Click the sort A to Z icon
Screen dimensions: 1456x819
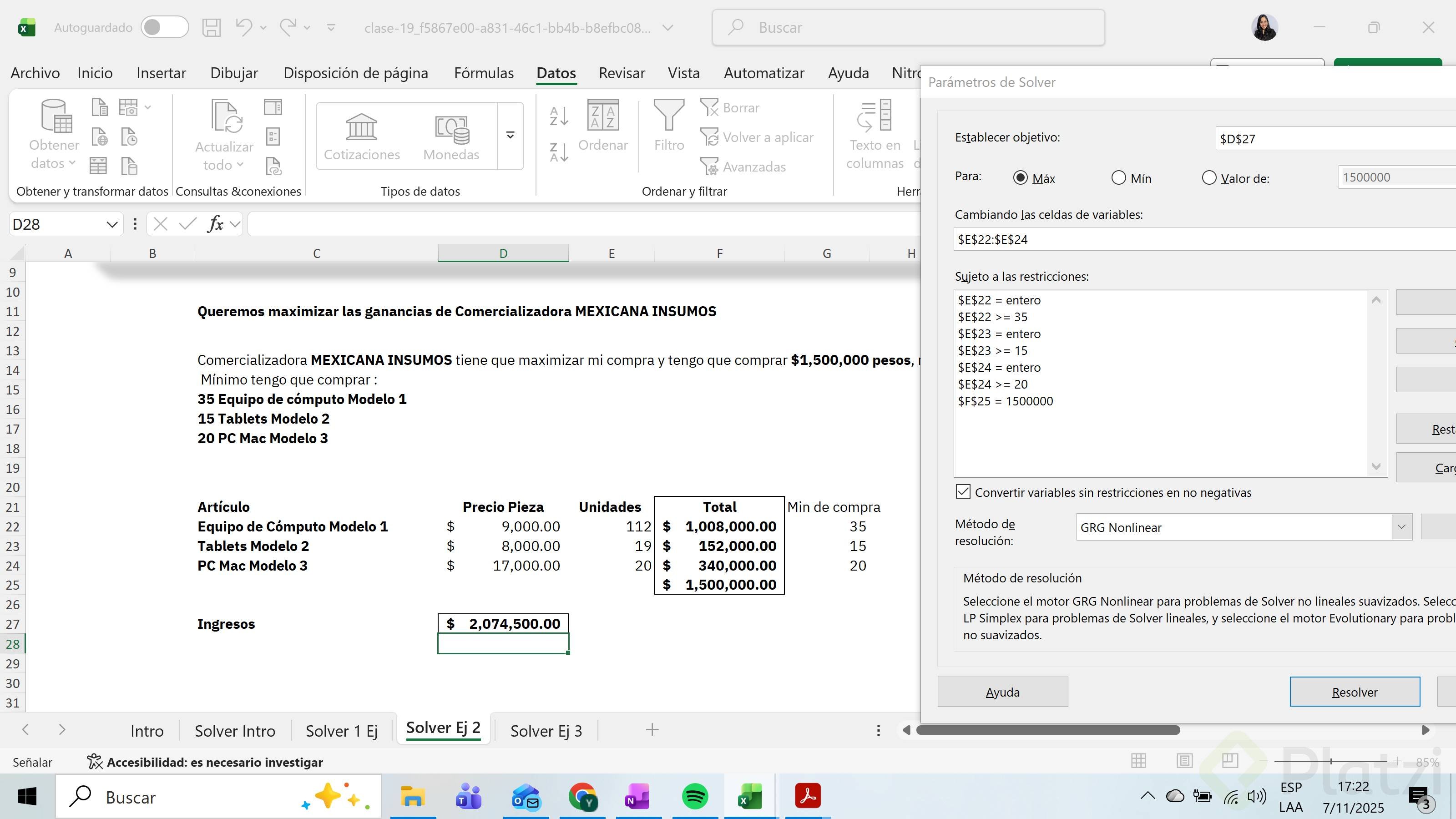coord(558,116)
